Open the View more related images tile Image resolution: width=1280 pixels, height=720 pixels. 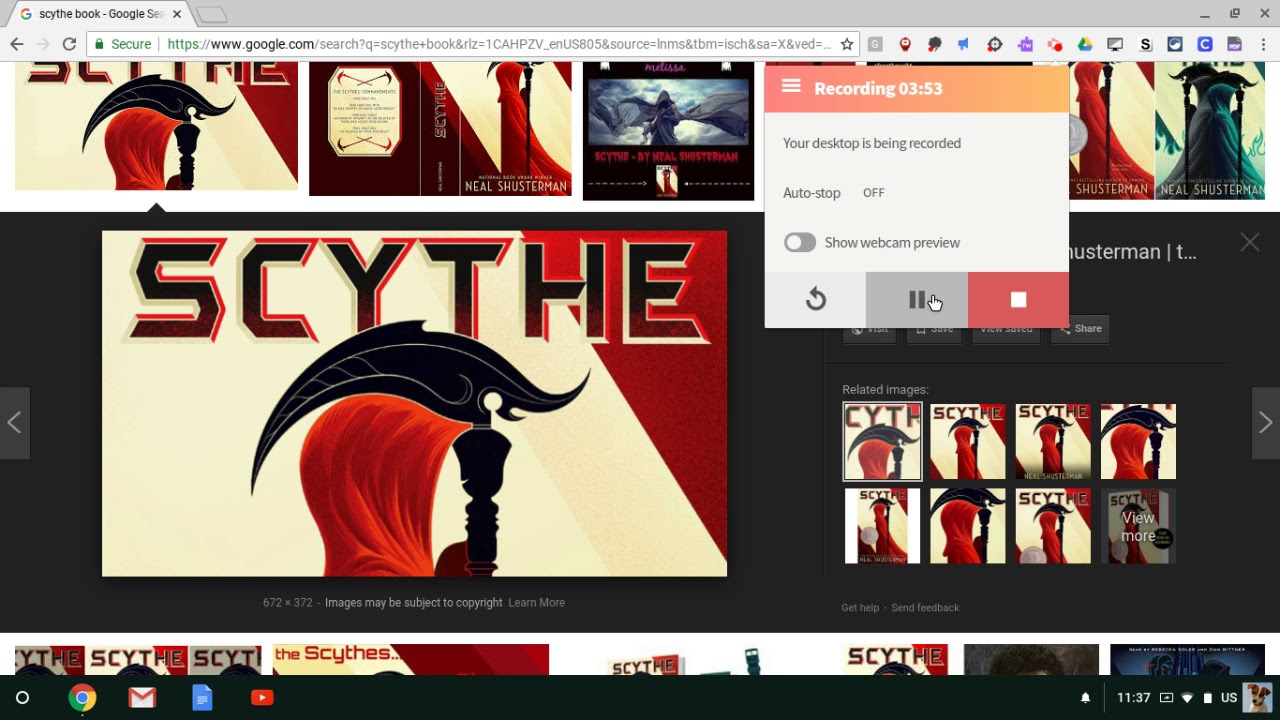1138,526
